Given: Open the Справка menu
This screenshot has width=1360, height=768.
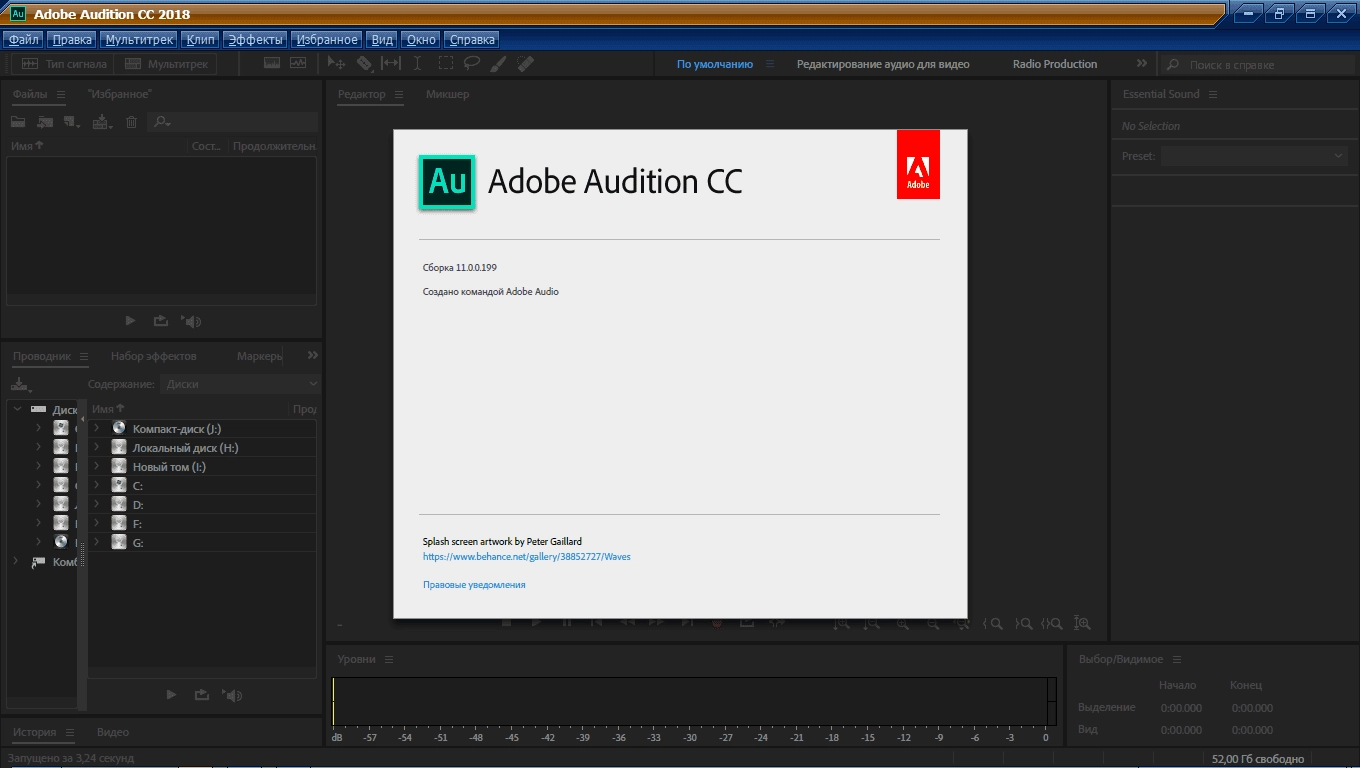Looking at the screenshot, I should coord(472,40).
